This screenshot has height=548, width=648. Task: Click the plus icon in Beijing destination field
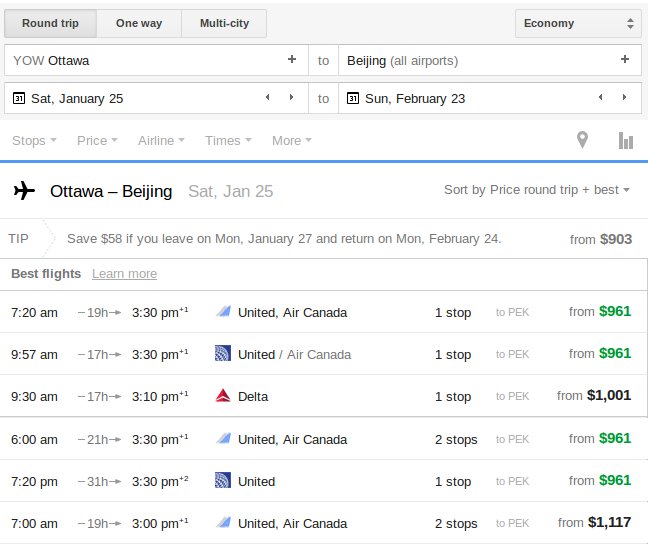click(625, 60)
